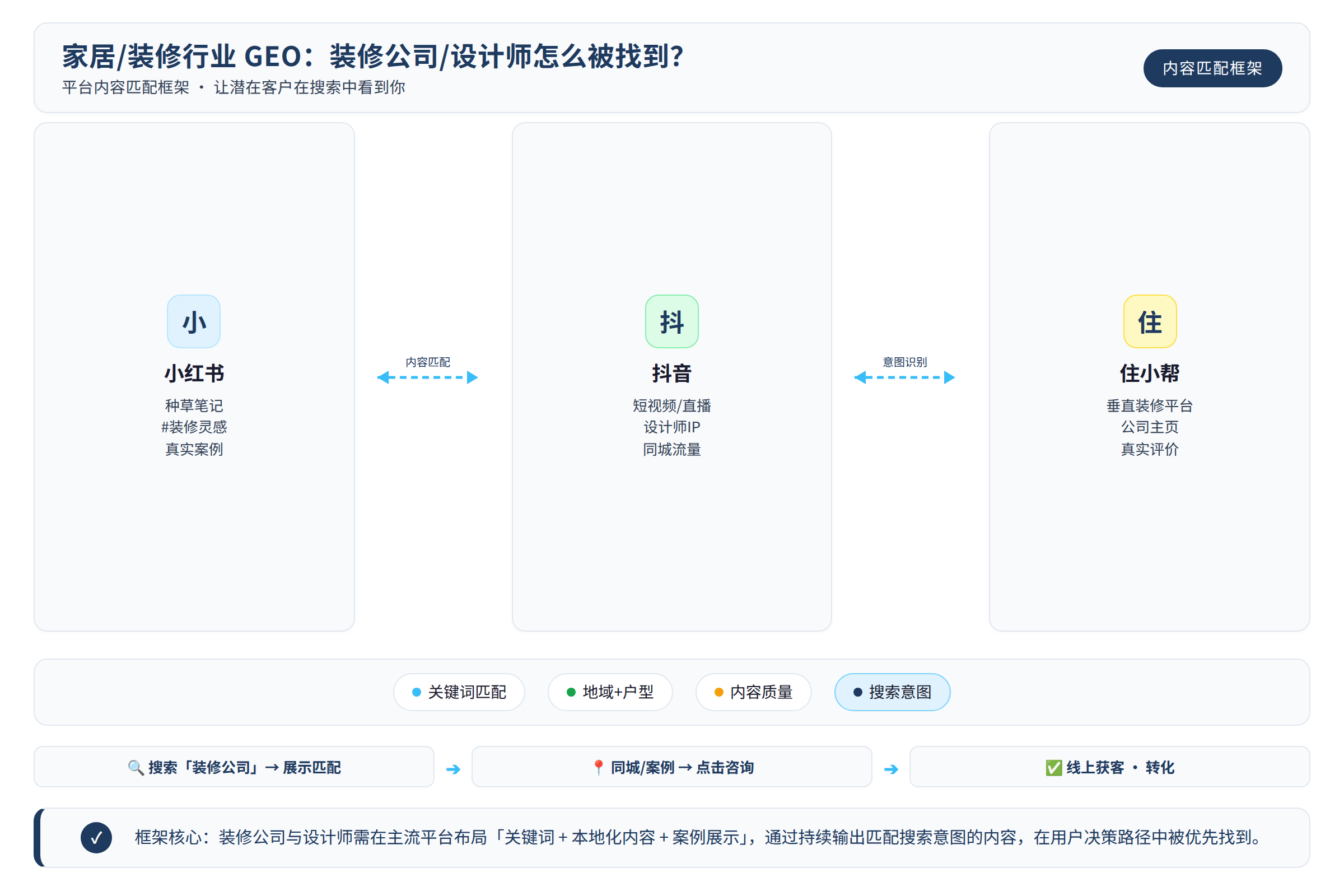Click the orange dot in 内容质量
This screenshot has height=896, width=1344.
point(719,693)
